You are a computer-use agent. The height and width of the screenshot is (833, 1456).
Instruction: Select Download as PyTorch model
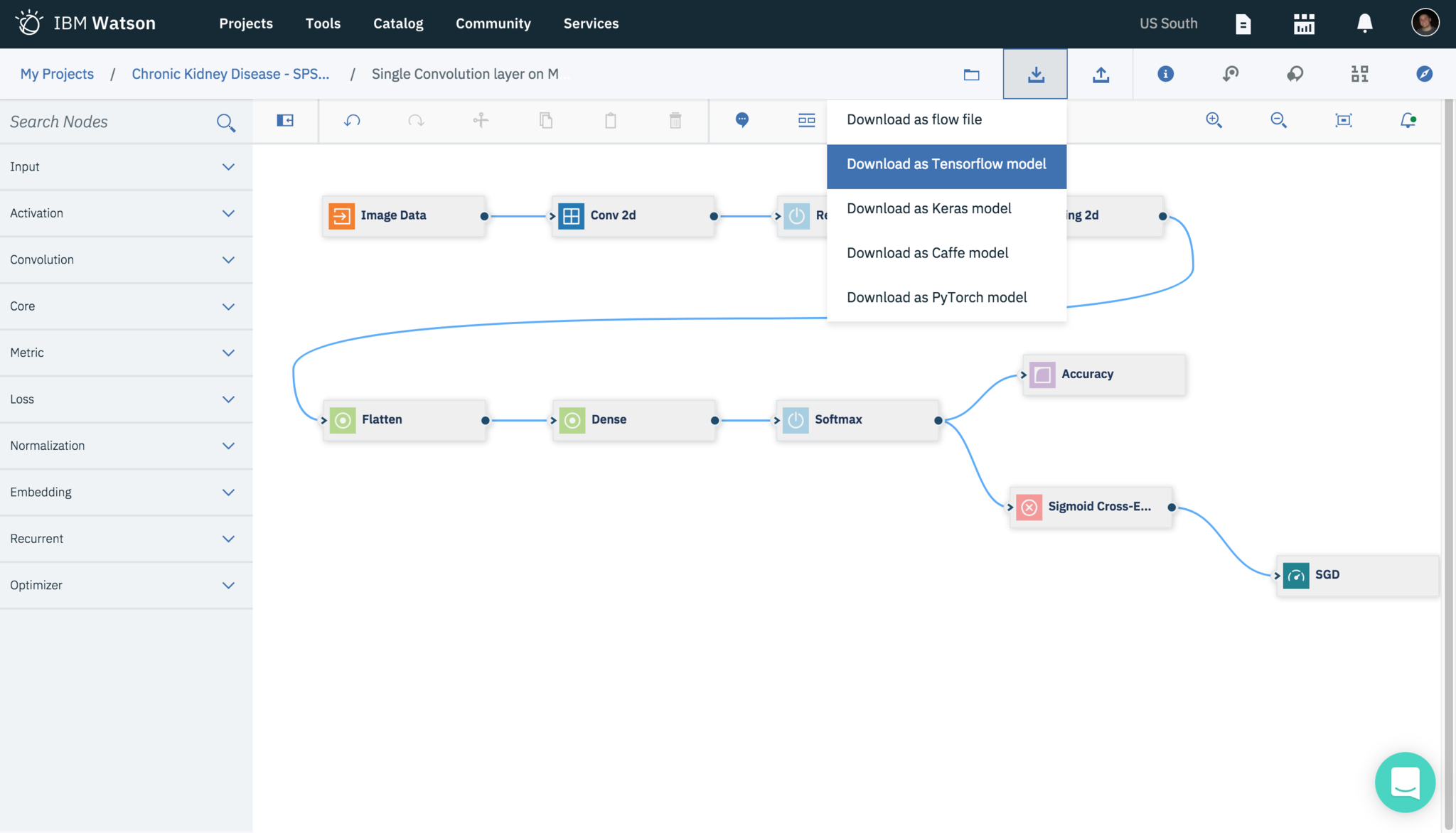point(937,297)
